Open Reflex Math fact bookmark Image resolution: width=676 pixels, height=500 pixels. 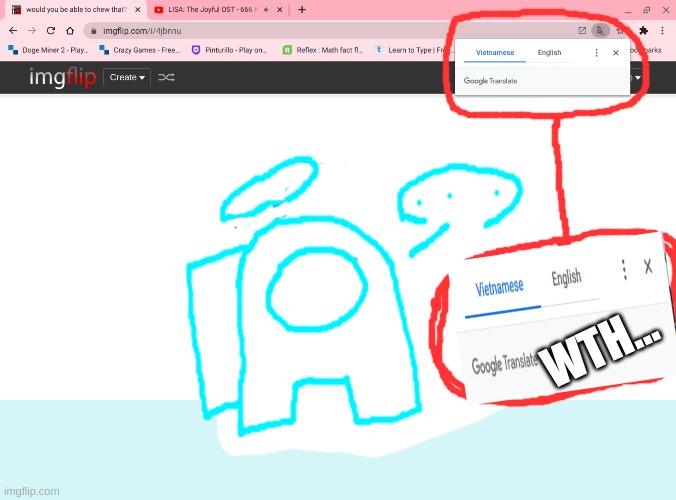322,50
